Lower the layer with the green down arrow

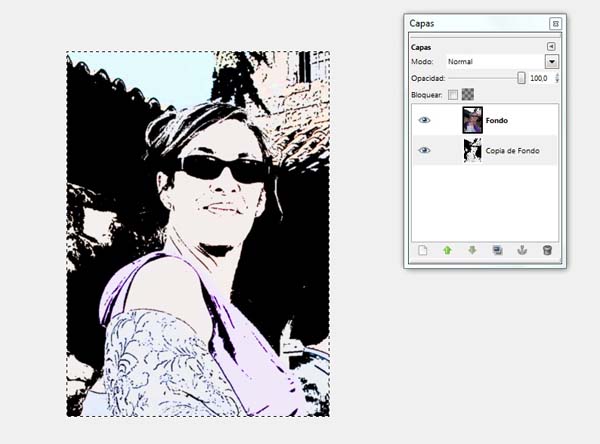(472, 251)
